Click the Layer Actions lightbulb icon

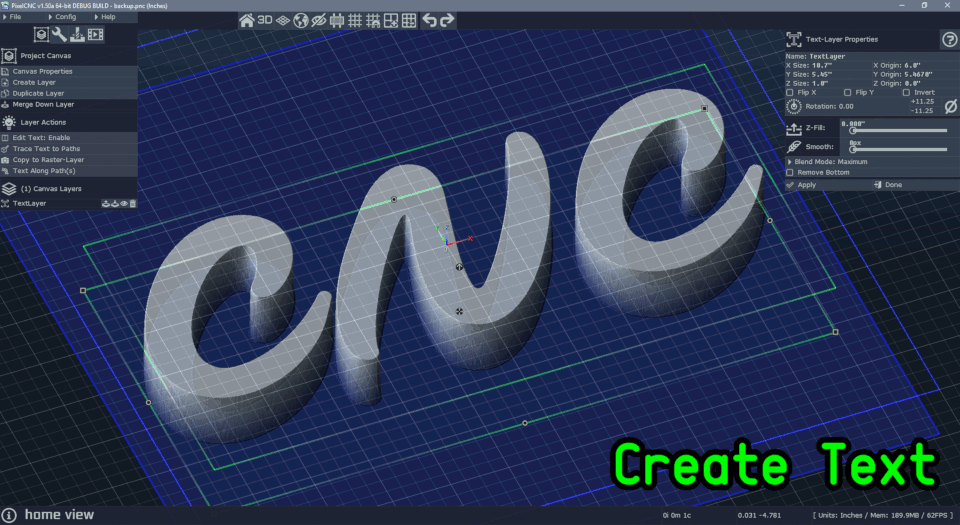click(x=9, y=122)
